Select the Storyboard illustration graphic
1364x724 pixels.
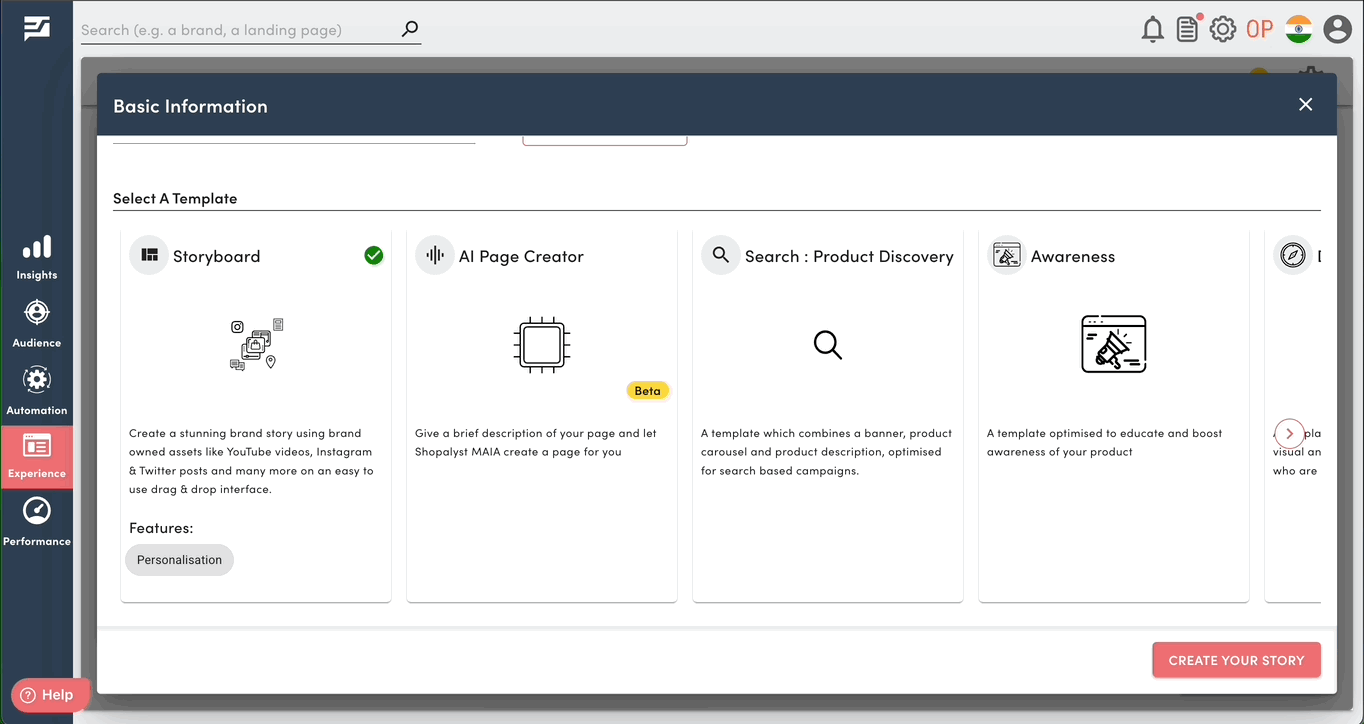pos(256,345)
